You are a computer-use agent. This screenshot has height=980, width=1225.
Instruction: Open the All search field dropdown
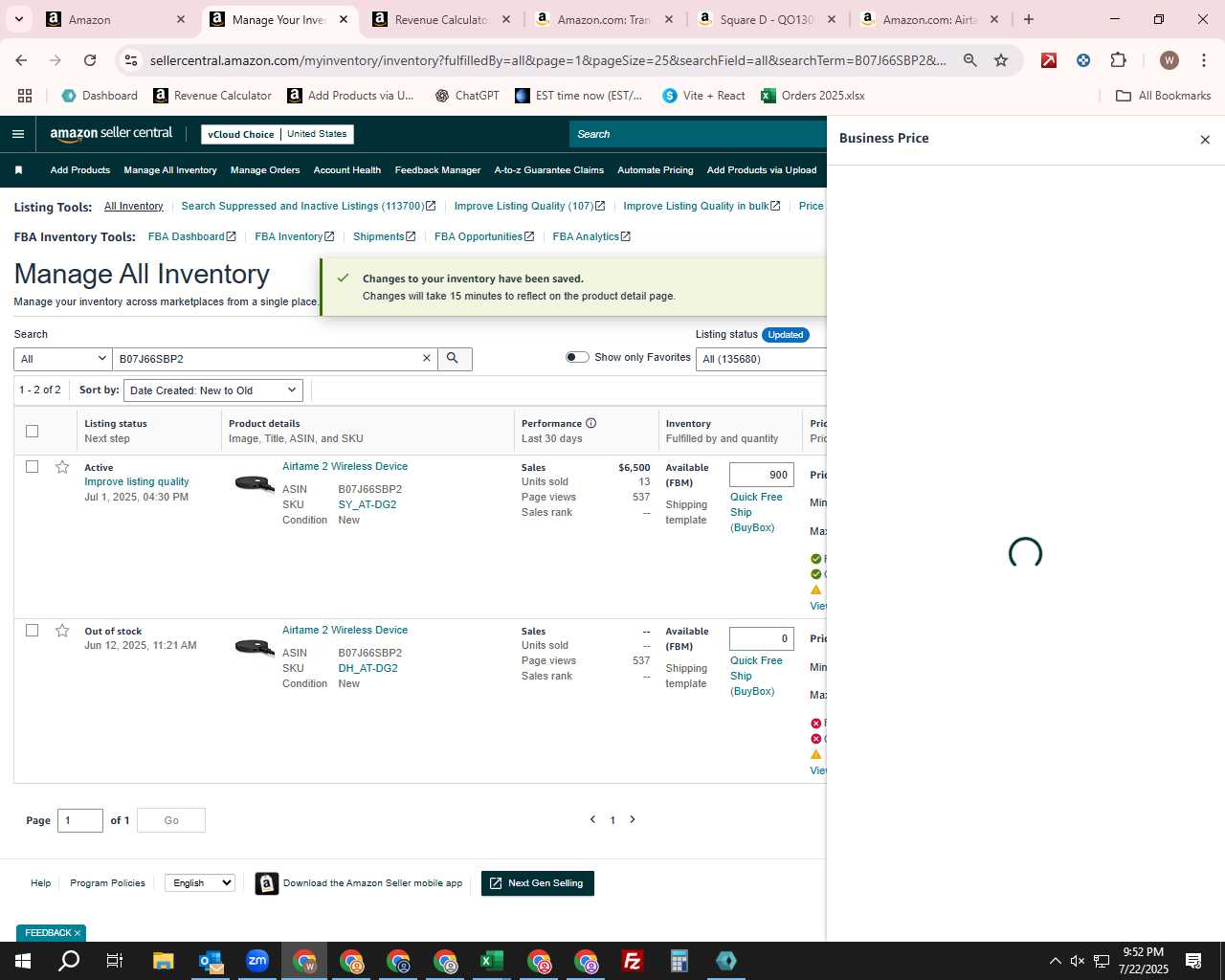tap(63, 359)
